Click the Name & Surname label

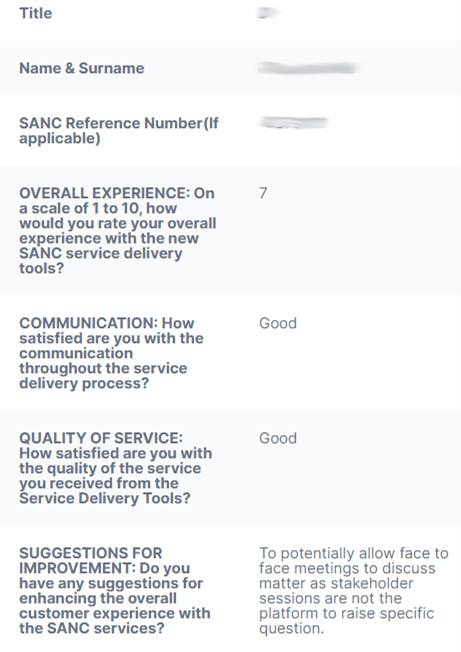point(81,68)
